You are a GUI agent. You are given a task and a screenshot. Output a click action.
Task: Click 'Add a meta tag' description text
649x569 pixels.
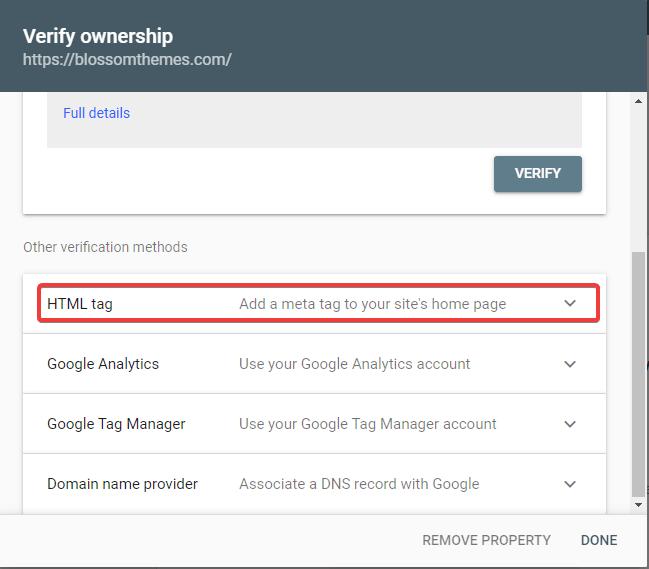pos(372,304)
